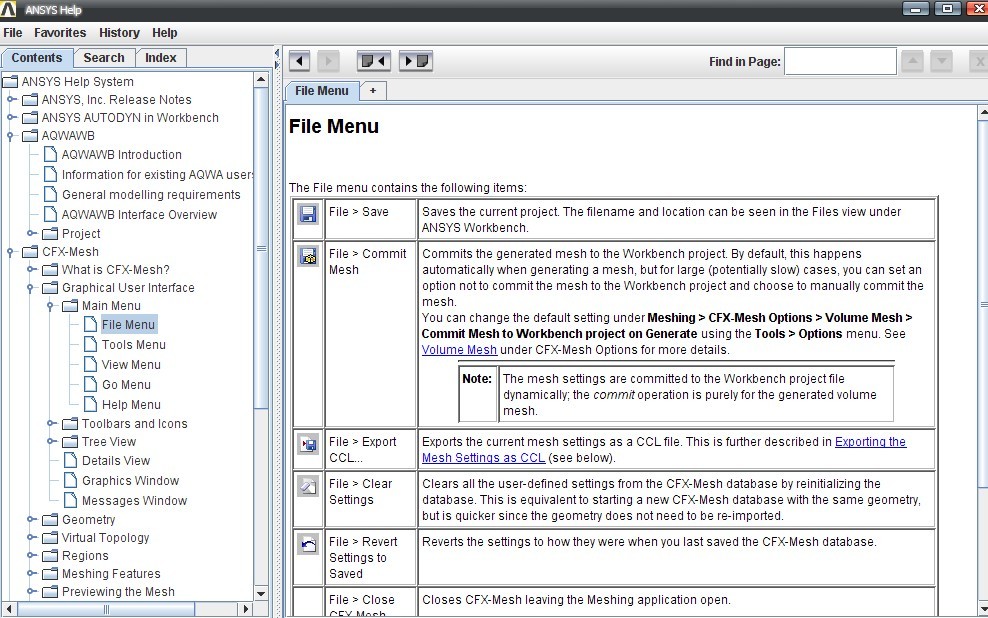This screenshot has height=618, width=988.
Task: Jump to next topic toolbar icon
Action: click(416, 61)
